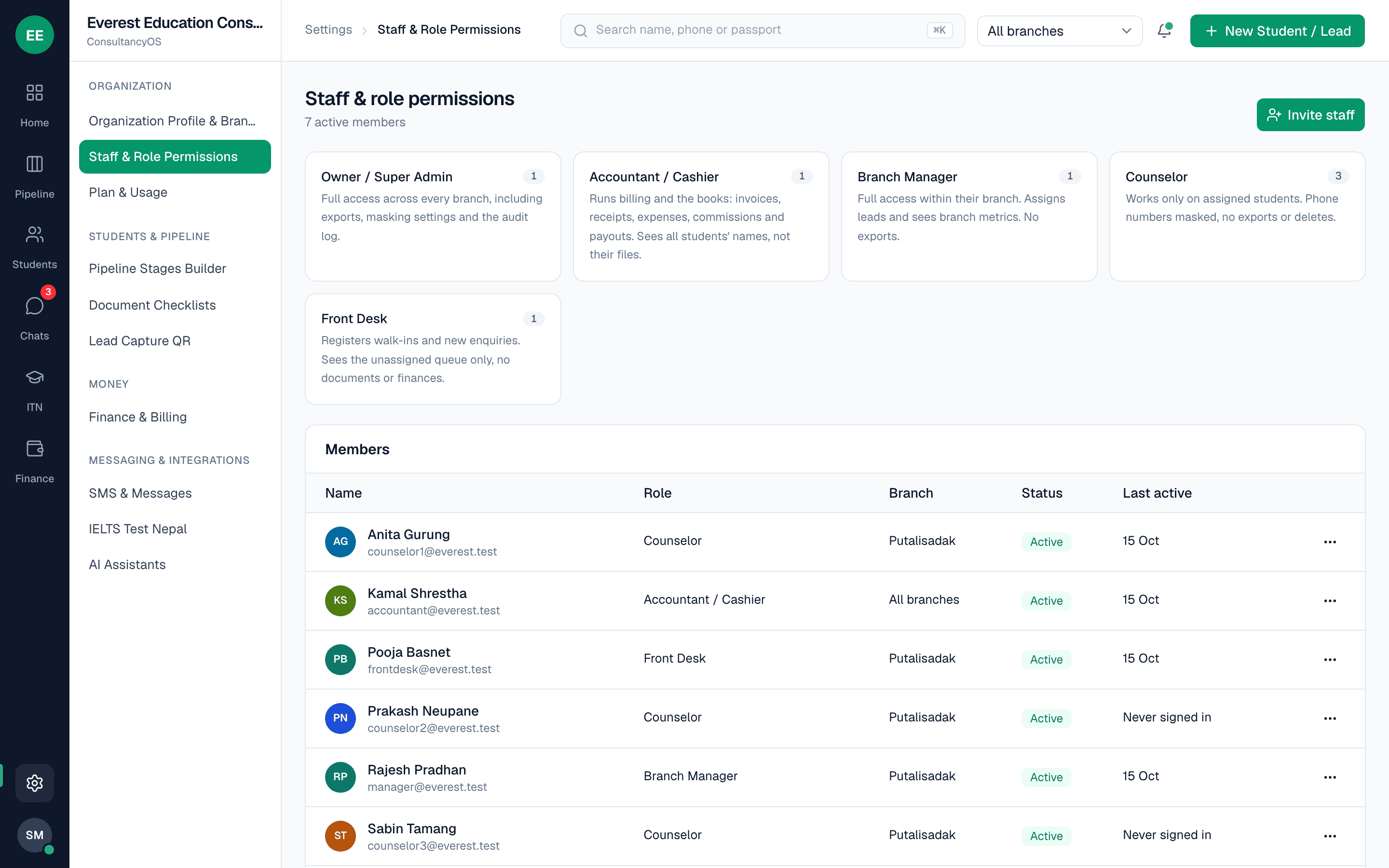Click accountant@everest.test email
The image size is (1389, 868).
[434, 610]
